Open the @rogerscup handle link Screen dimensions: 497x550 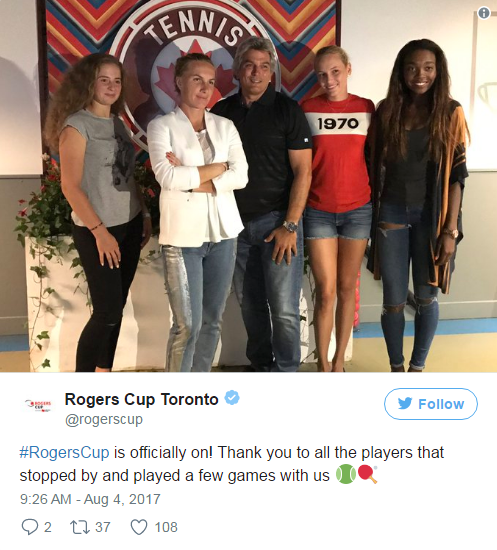pos(104,420)
